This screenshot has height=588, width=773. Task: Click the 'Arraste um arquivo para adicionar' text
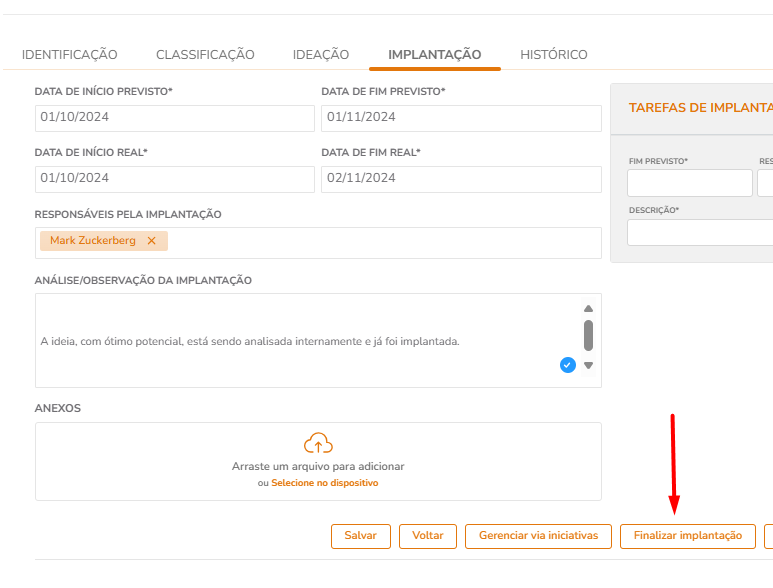(x=318, y=466)
